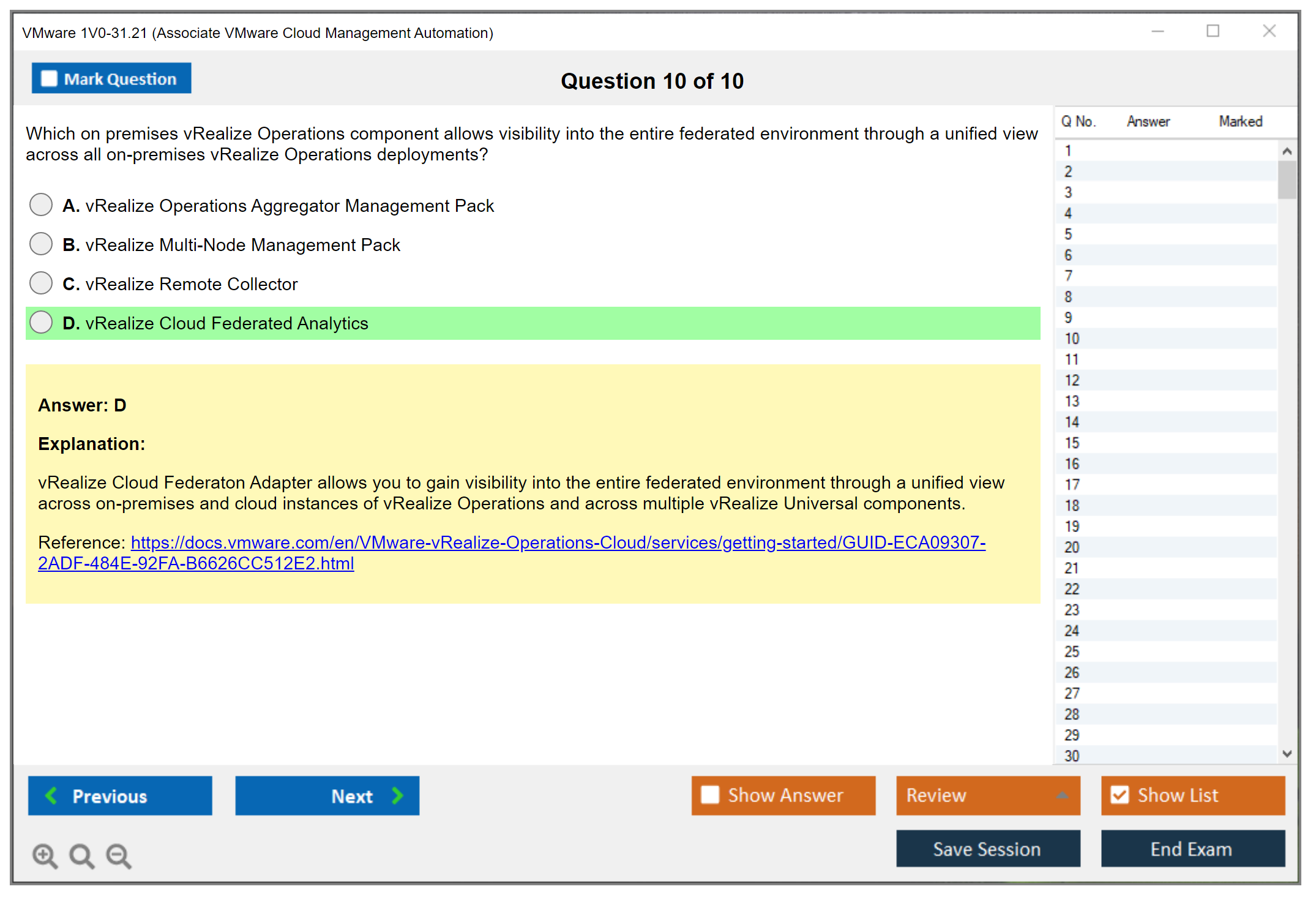1316x900 pixels.
Task: Minimize the exam window
Action: pyautogui.click(x=1157, y=31)
